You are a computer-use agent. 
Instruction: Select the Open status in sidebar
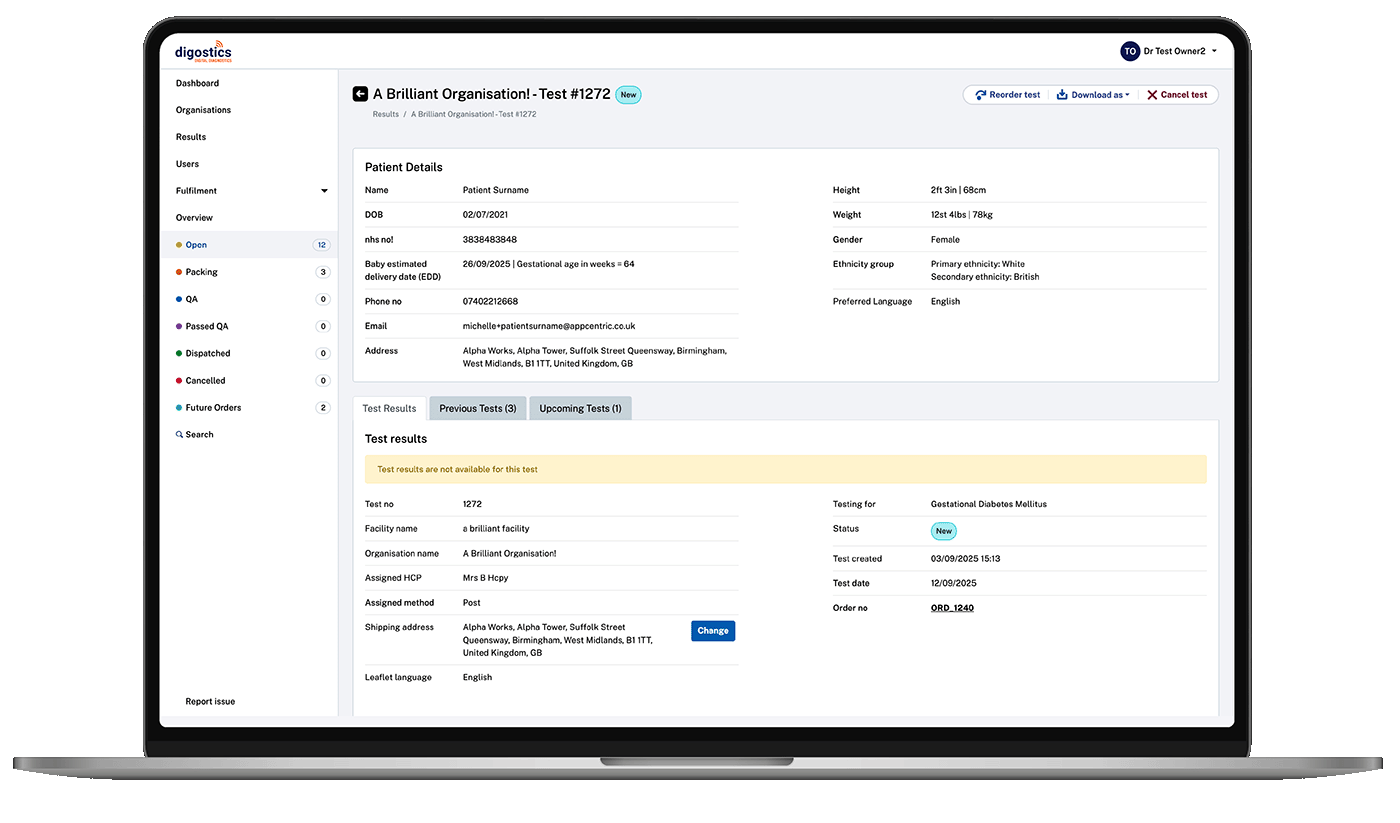[196, 245]
